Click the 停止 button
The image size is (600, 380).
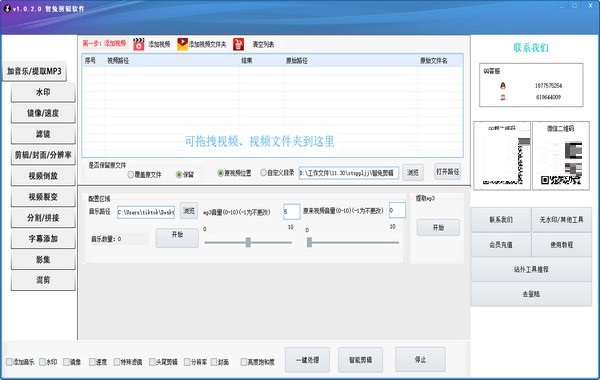pos(420,359)
